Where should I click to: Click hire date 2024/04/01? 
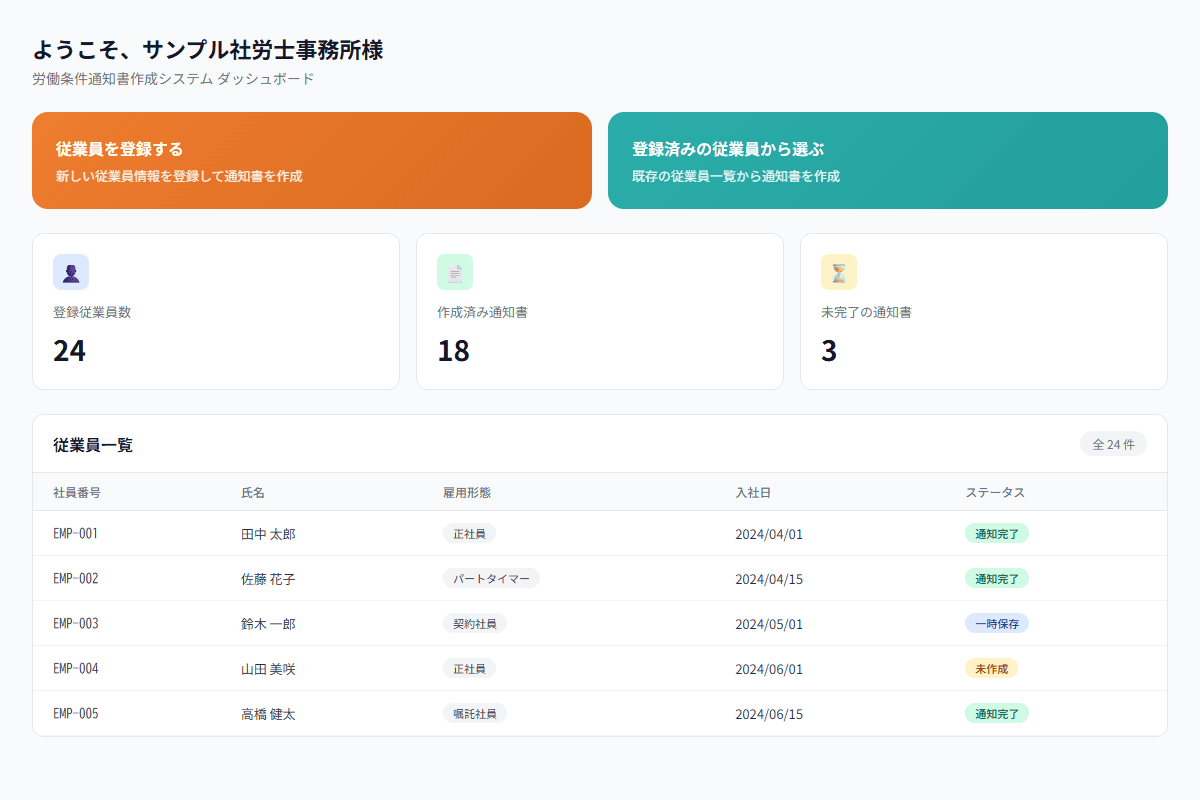pos(769,534)
